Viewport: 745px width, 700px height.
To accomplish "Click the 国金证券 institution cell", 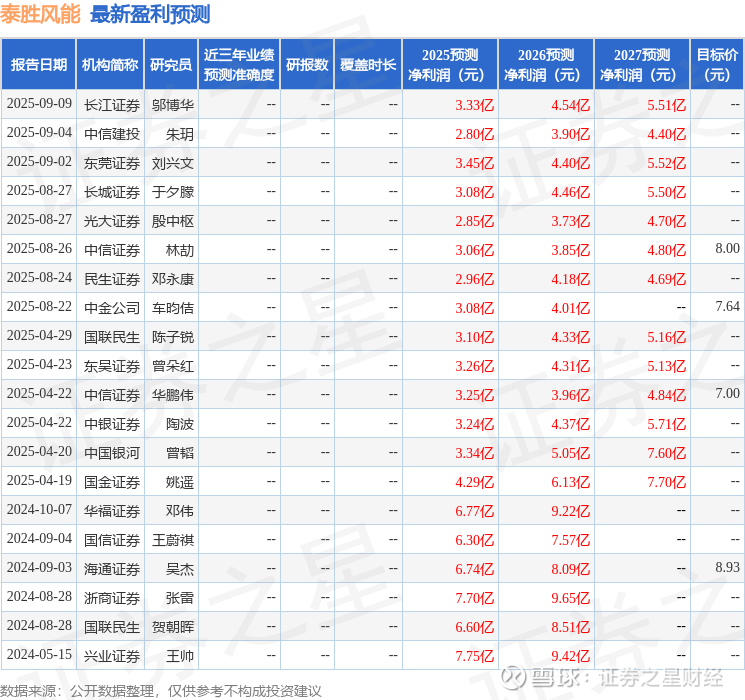I will [x=112, y=482].
